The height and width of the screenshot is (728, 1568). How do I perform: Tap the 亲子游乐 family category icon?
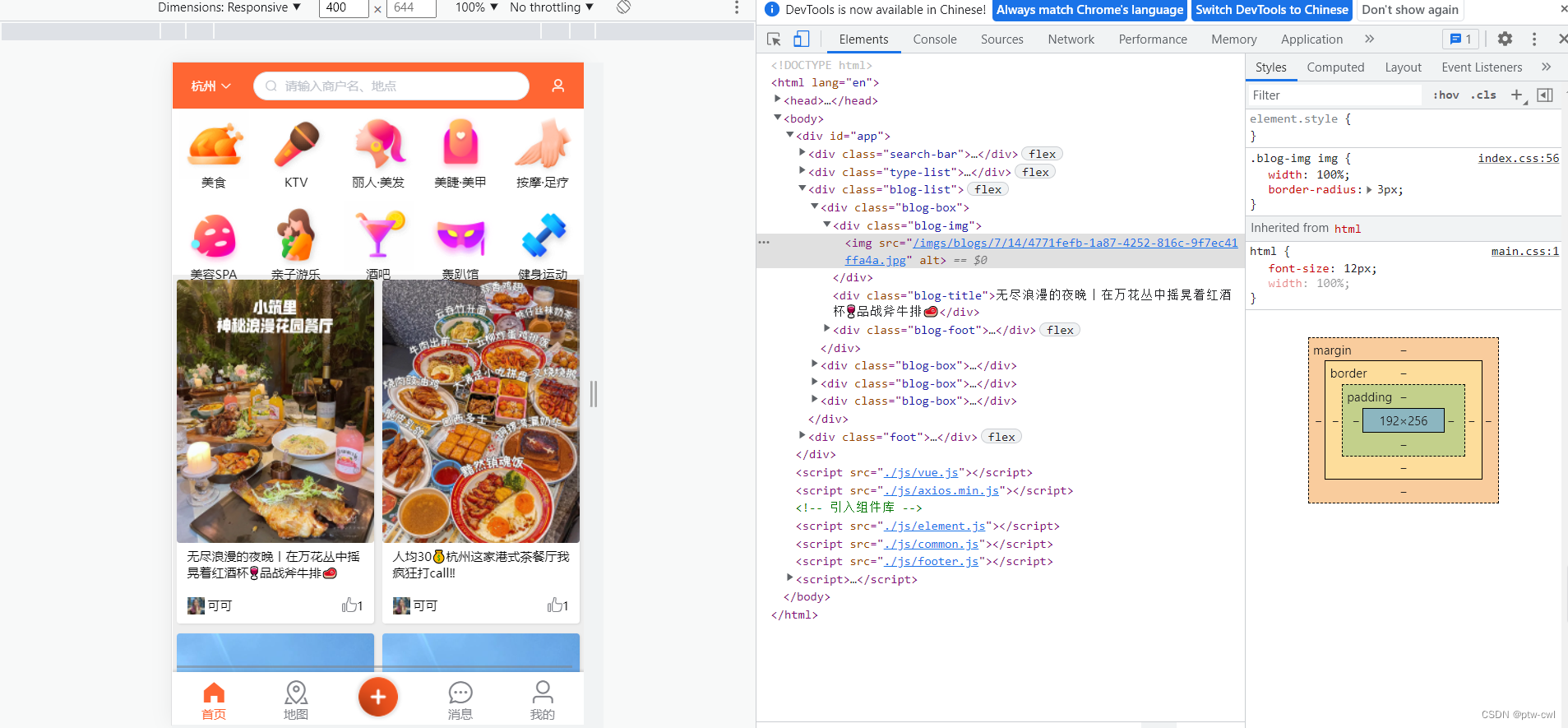[296, 234]
